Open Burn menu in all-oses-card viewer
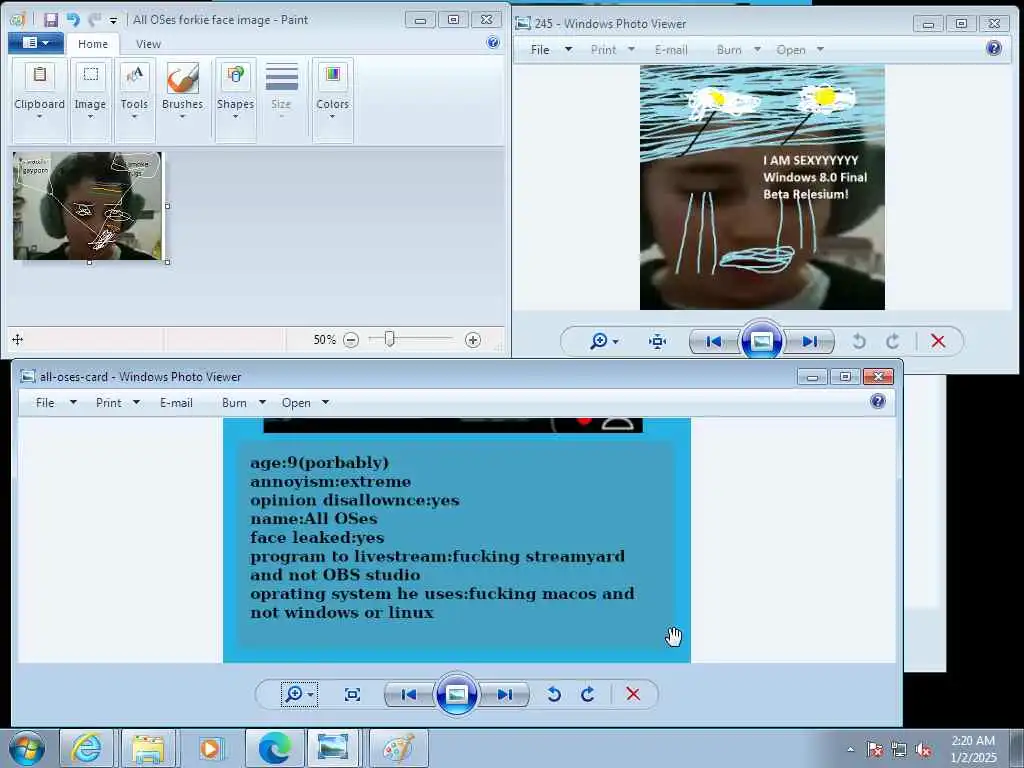 (x=244, y=403)
